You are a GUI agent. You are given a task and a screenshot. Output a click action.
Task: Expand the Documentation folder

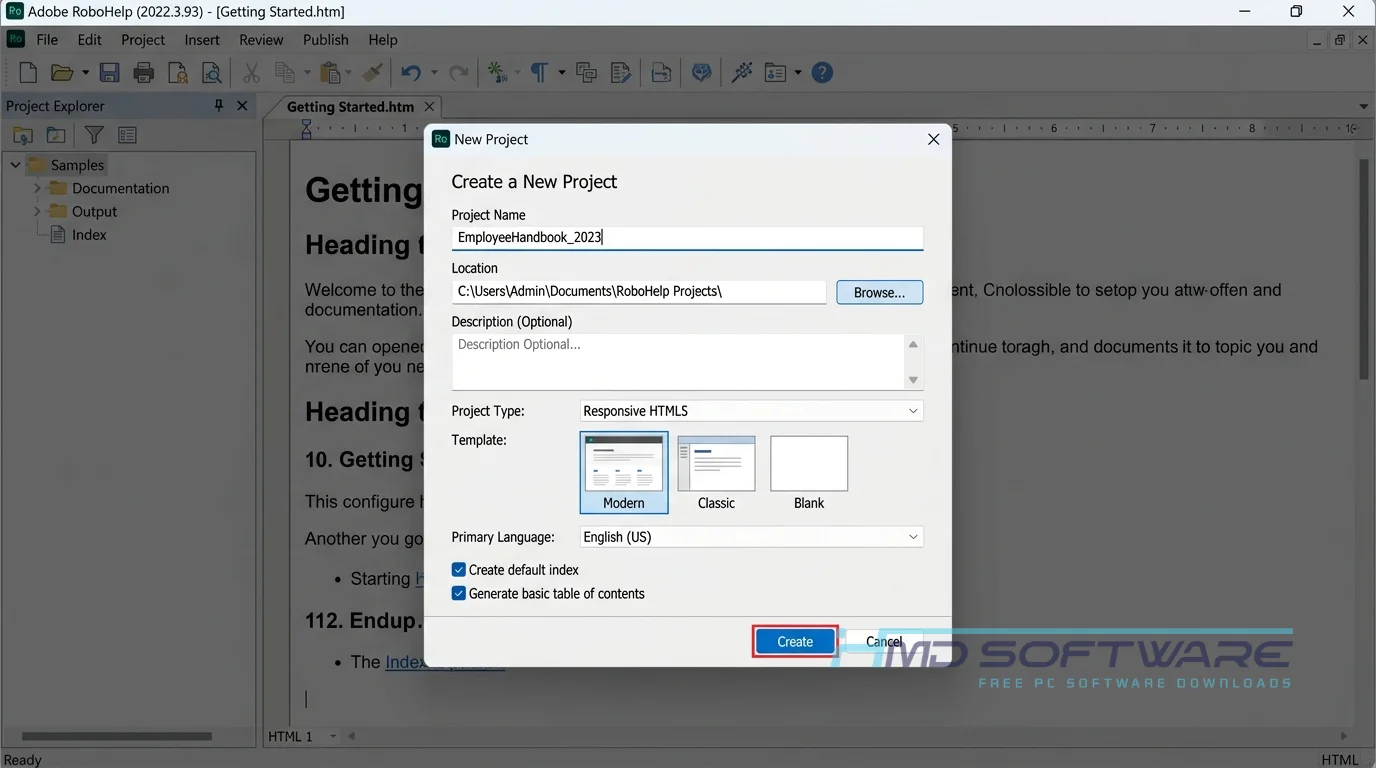click(38, 188)
